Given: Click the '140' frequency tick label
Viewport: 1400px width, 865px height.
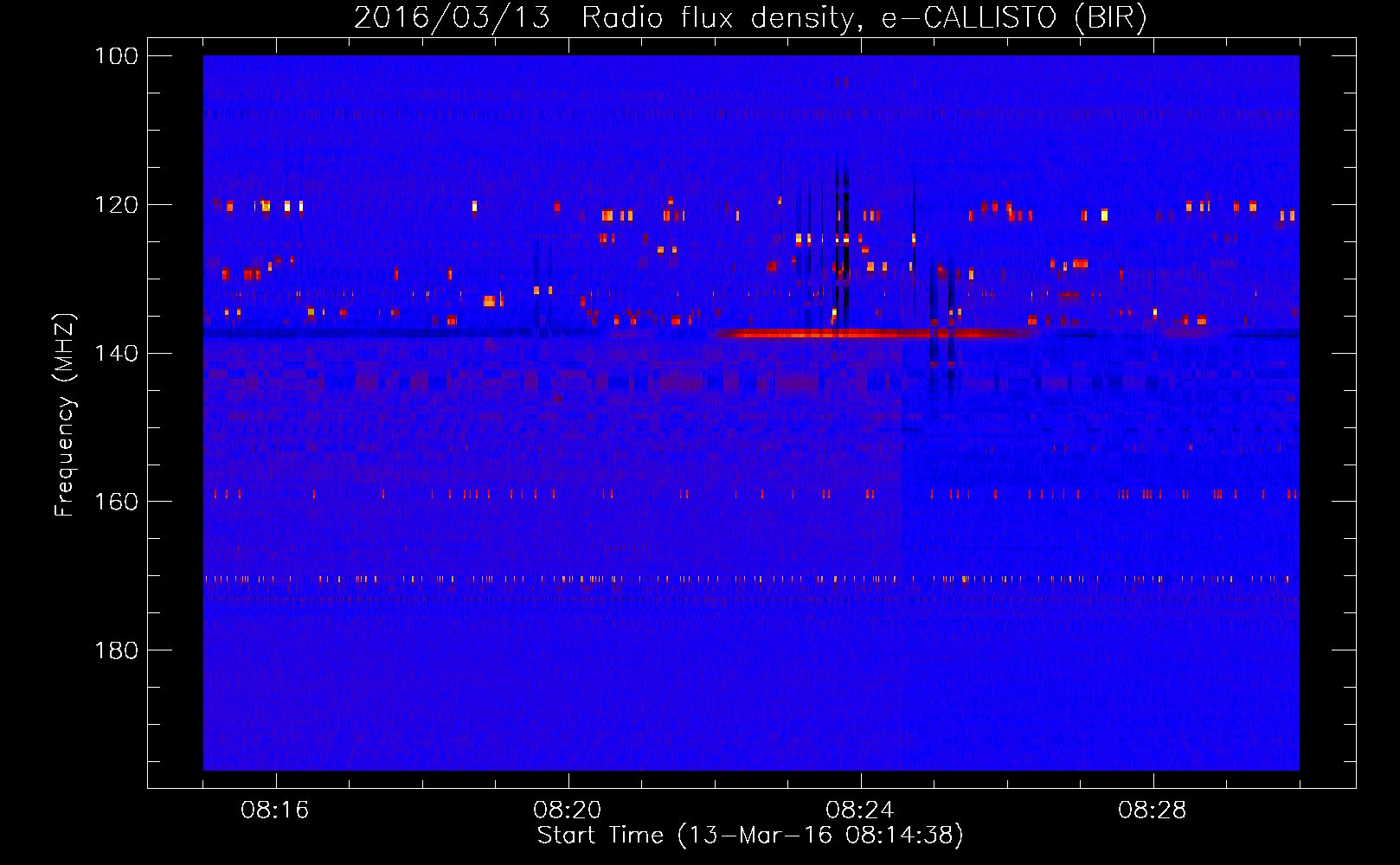Looking at the screenshot, I should (x=117, y=353).
